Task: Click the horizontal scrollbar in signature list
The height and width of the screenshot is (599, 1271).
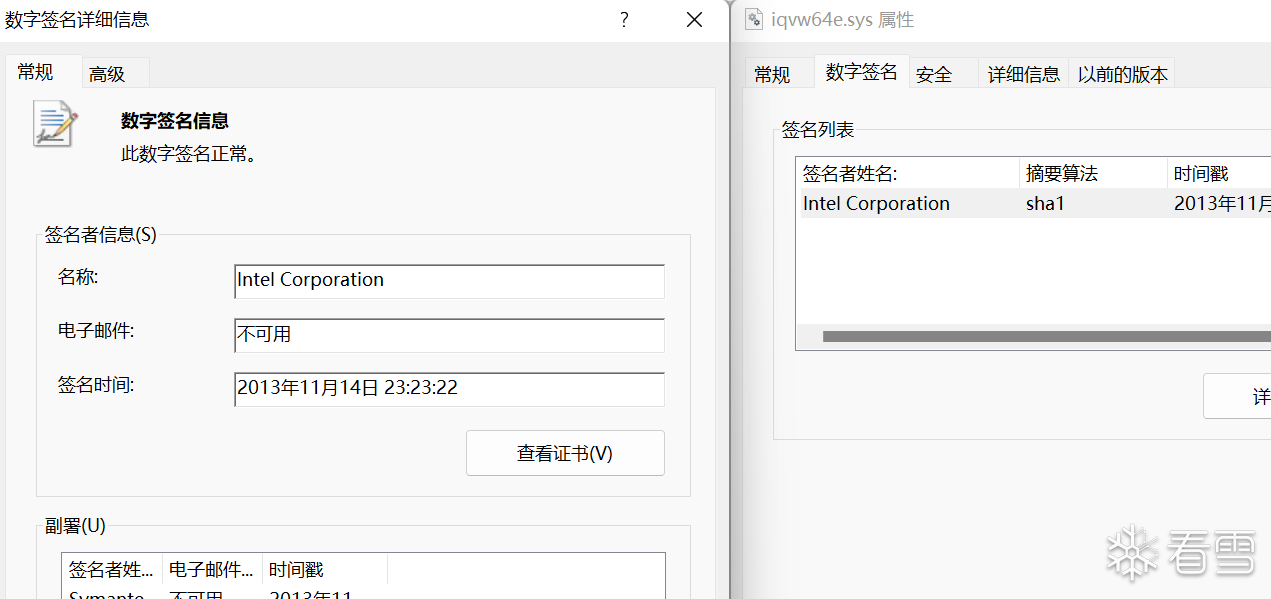Action: pyautogui.click(x=1040, y=337)
